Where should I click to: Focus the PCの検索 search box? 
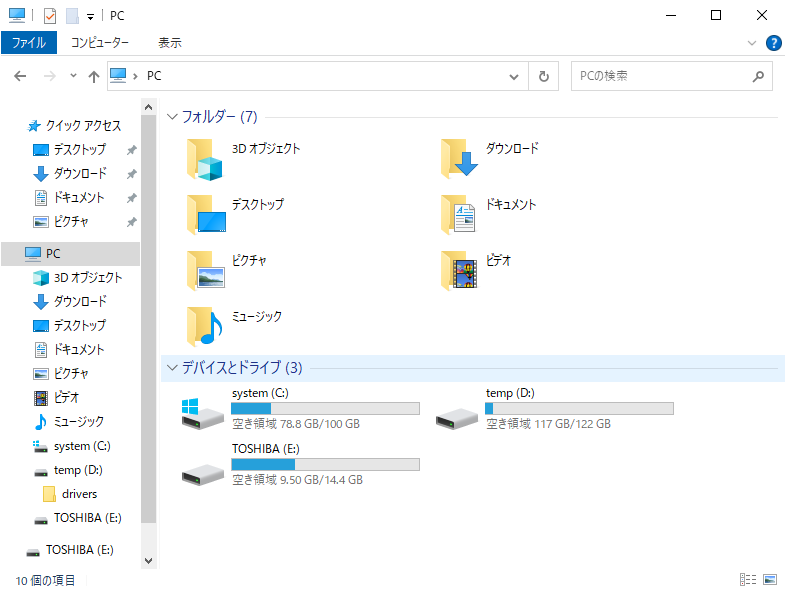click(671, 76)
